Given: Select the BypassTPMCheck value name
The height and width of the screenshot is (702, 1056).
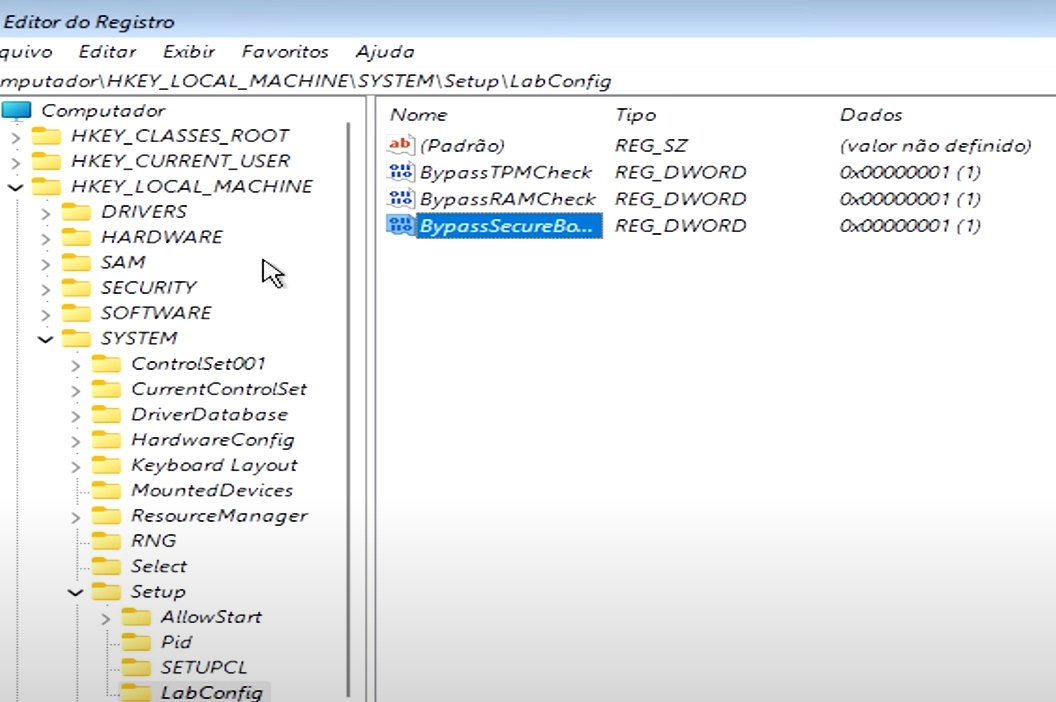Looking at the screenshot, I should tap(505, 172).
